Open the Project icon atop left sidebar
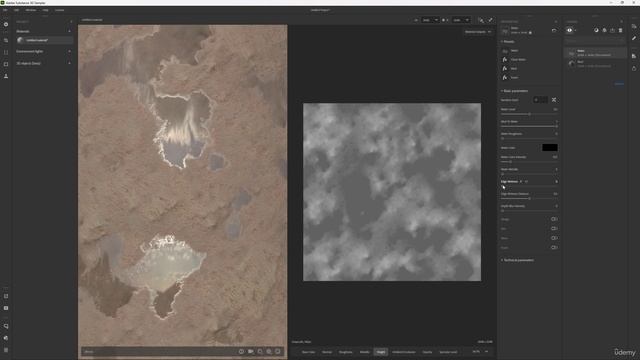The width and height of the screenshot is (640, 360). (6, 24)
